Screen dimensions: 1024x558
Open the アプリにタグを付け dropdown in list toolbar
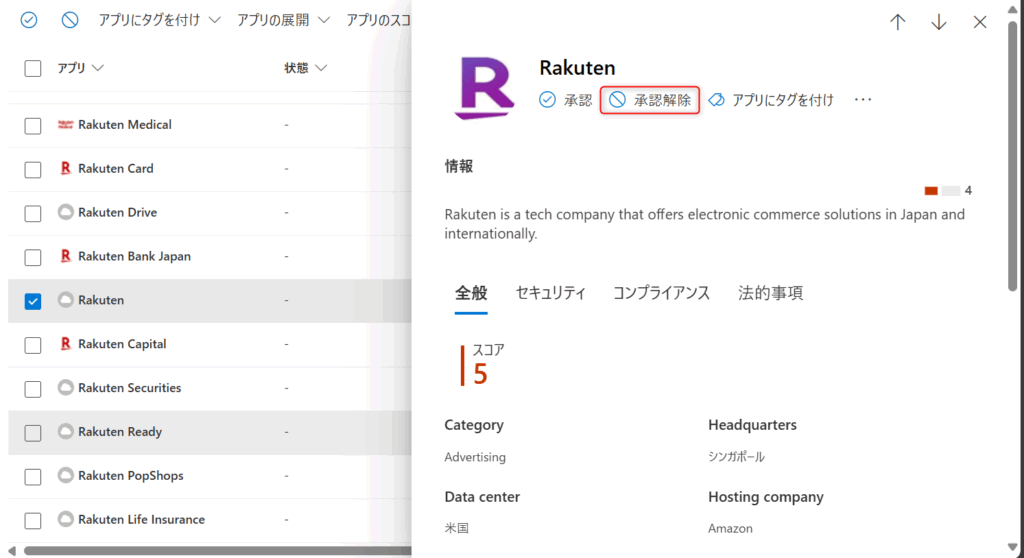pos(159,20)
